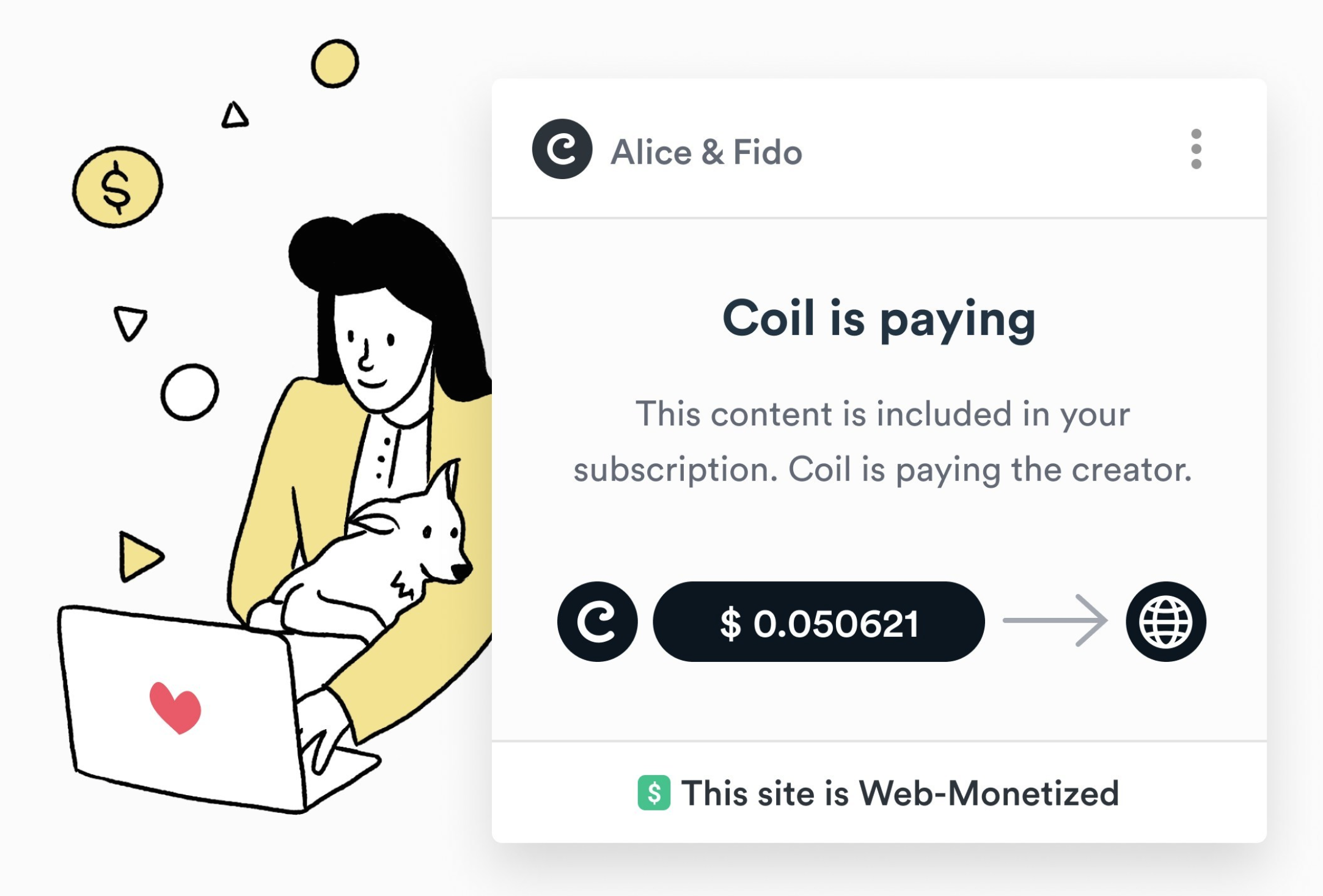
Task: Click the subscription description paragraph
Action: click(x=882, y=441)
